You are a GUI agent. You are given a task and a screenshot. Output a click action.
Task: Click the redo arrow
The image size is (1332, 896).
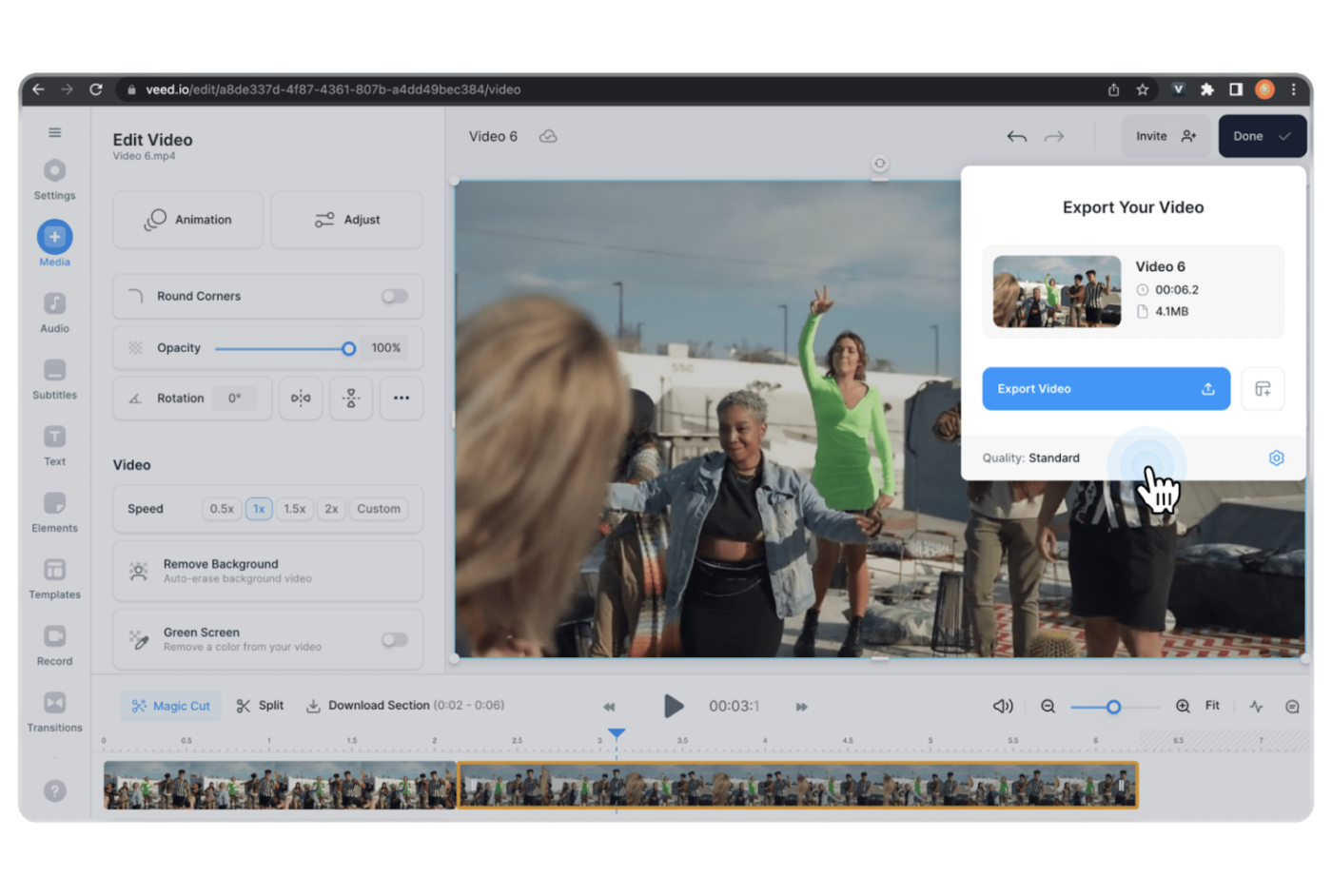[x=1054, y=137]
